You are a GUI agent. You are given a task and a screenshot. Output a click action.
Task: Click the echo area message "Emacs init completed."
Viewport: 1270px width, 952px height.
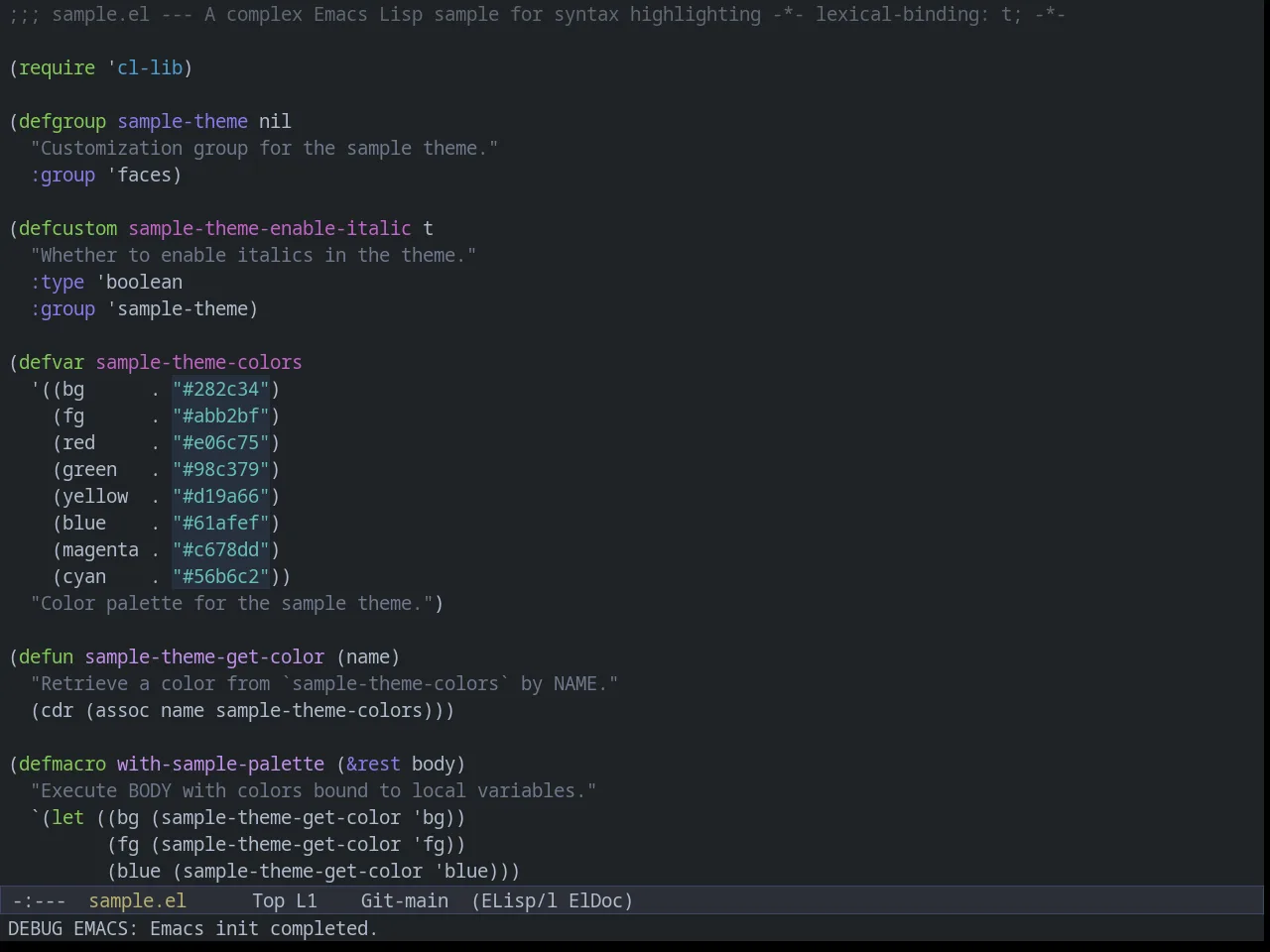pyautogui.click(x=264, y=928)
